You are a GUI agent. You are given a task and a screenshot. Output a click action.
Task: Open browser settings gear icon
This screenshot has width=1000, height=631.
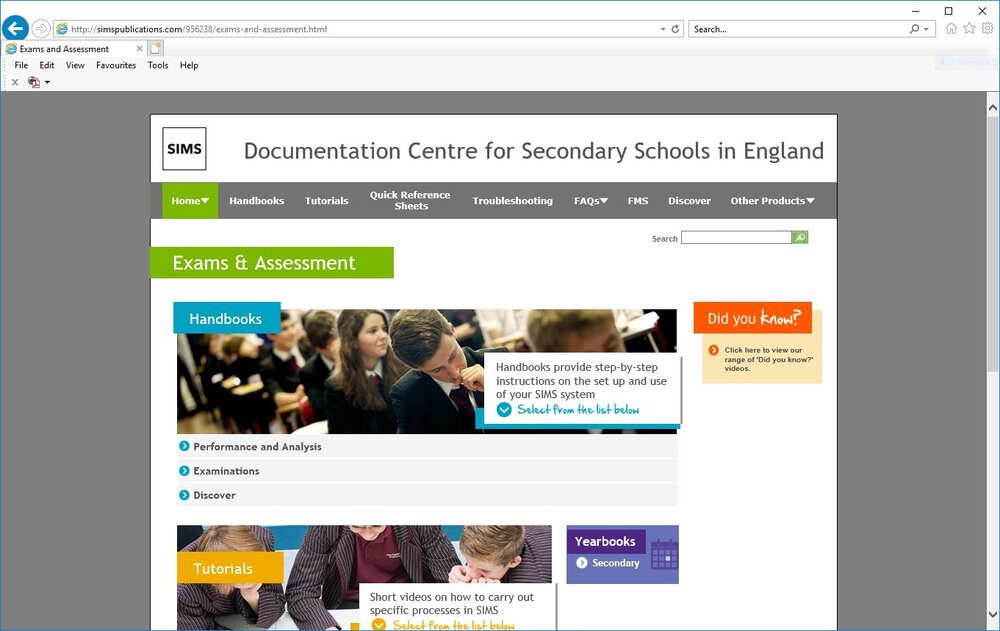point(987,28)
